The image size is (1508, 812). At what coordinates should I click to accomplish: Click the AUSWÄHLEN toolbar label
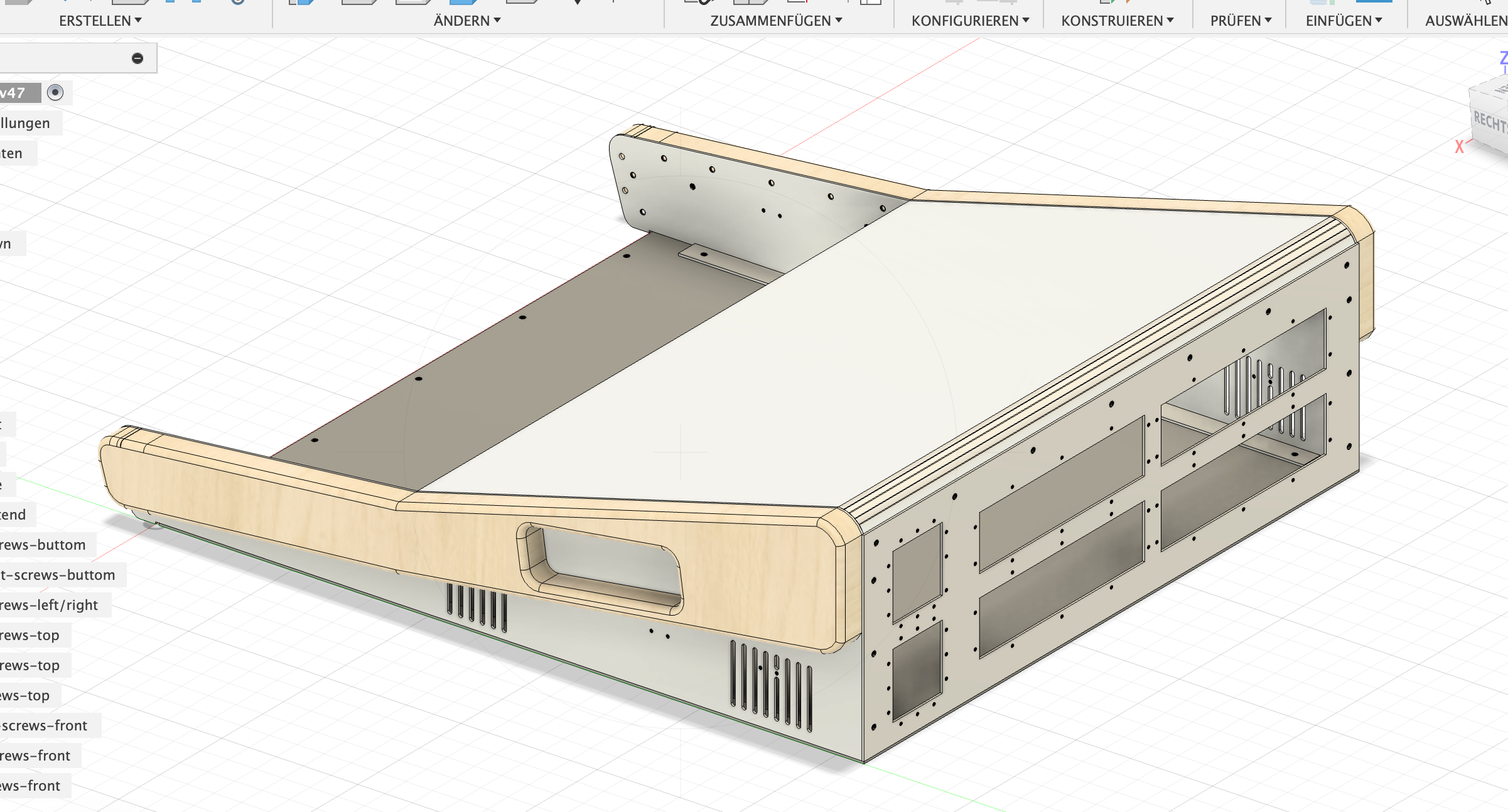pos(1466,21)
